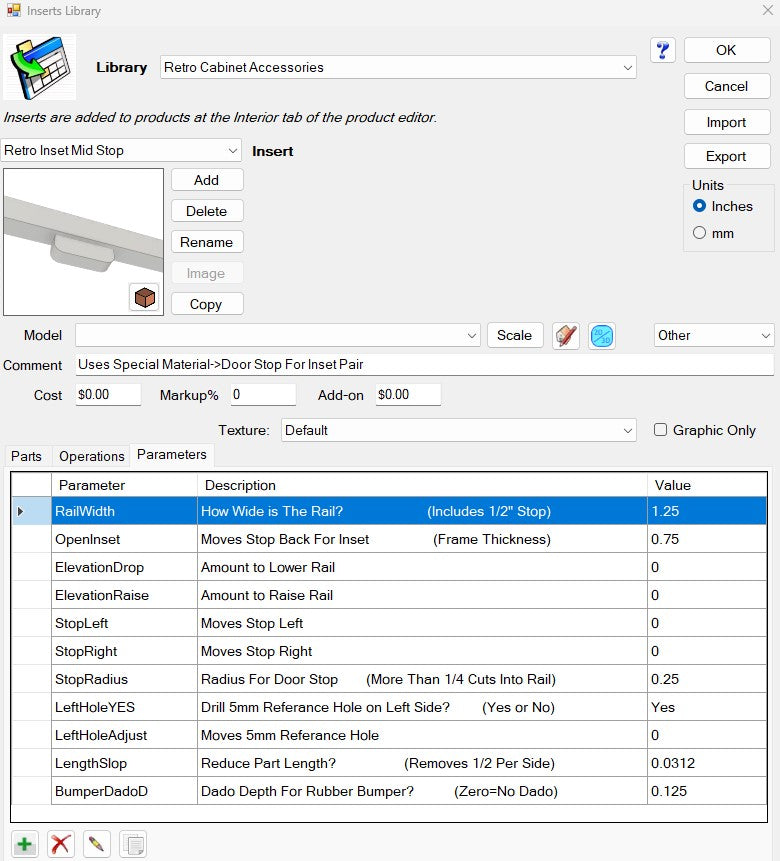The width and height of the screenshot is (780, 861).
Task: Enable the Graphic Only checkbox
Action: pos(660,430)
